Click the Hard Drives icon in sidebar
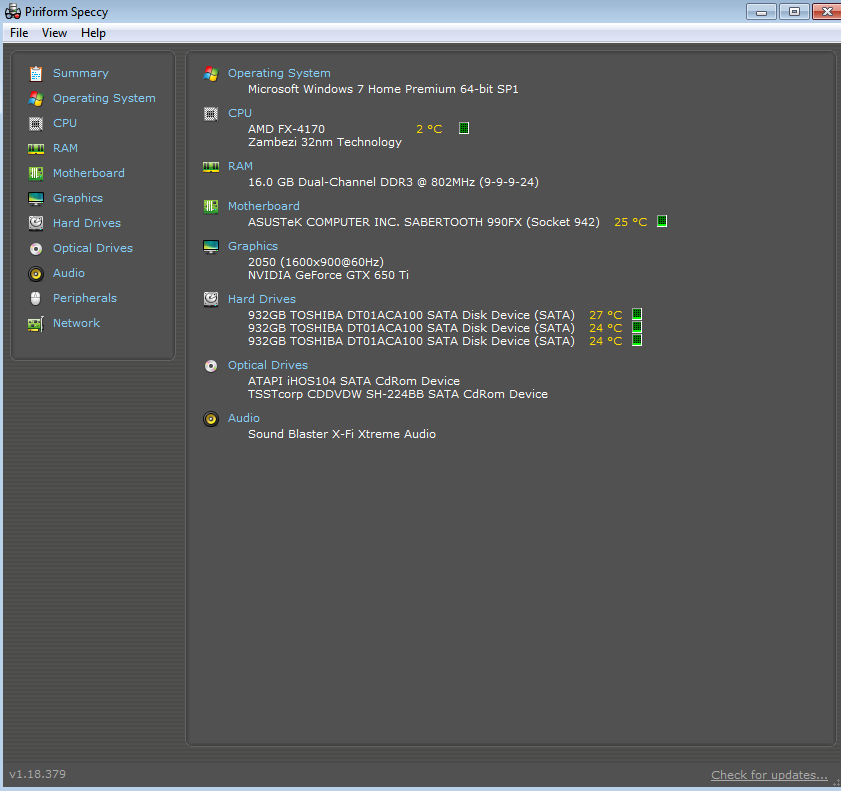Screen dimensions: 841x791 pos(36,223)
